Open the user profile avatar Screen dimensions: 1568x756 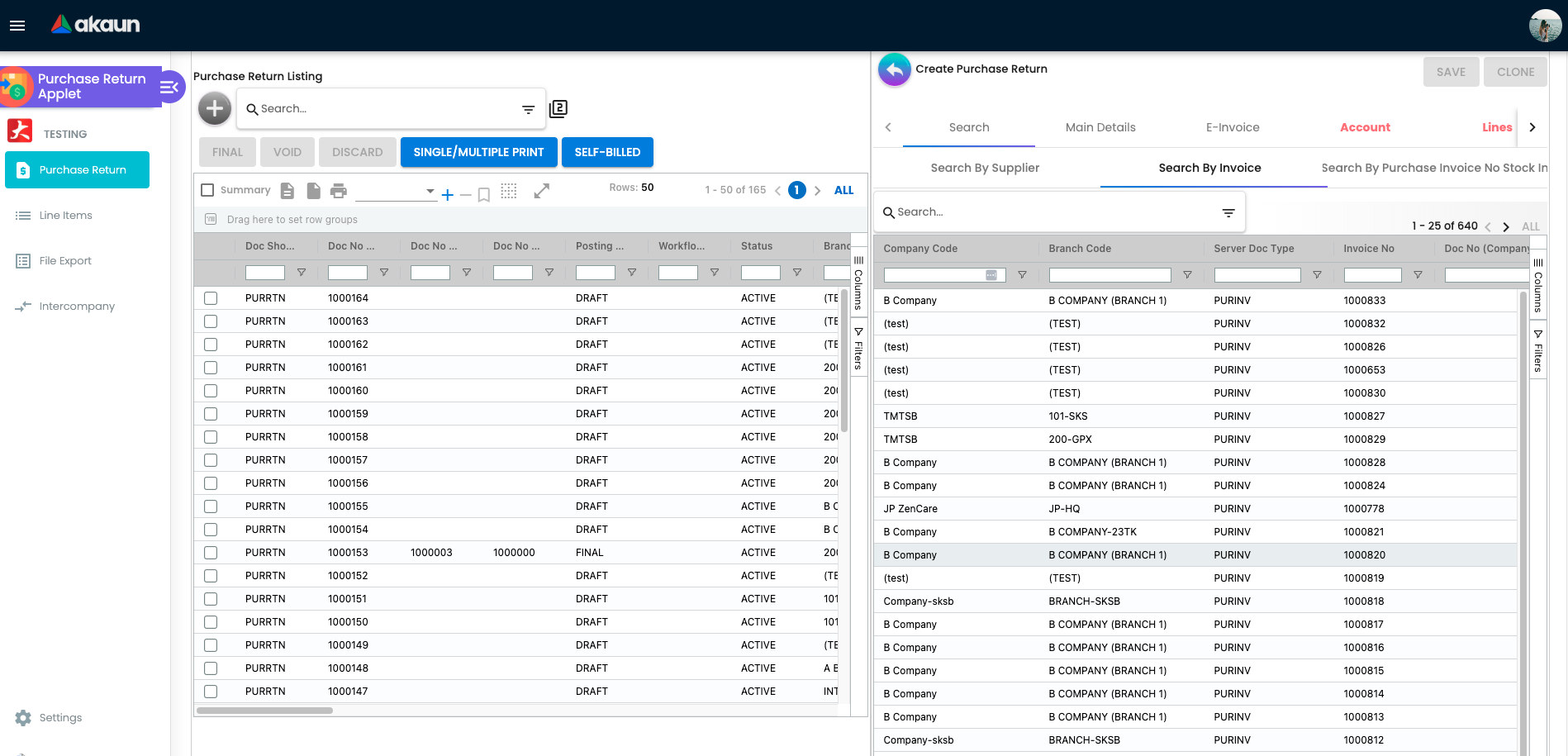coord(1545,26)
